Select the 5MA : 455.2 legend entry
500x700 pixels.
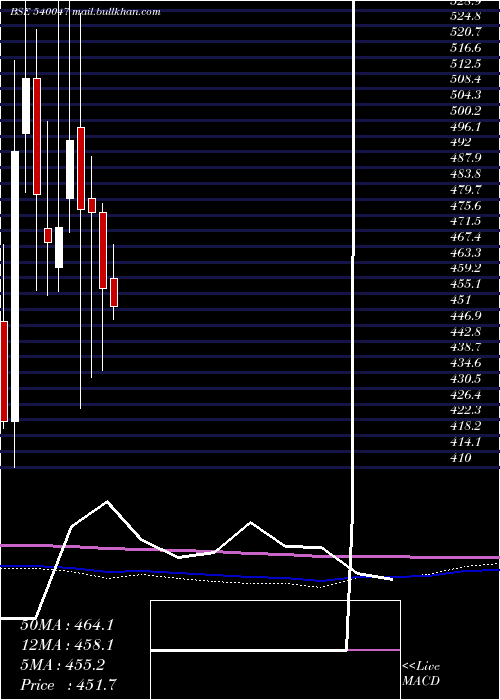click(x=62, y=665)
